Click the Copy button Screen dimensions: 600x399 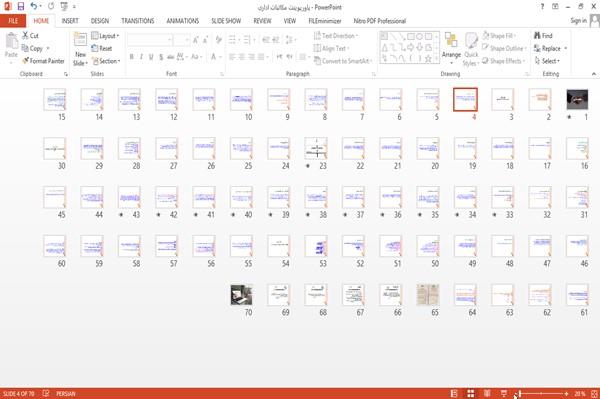33,49
